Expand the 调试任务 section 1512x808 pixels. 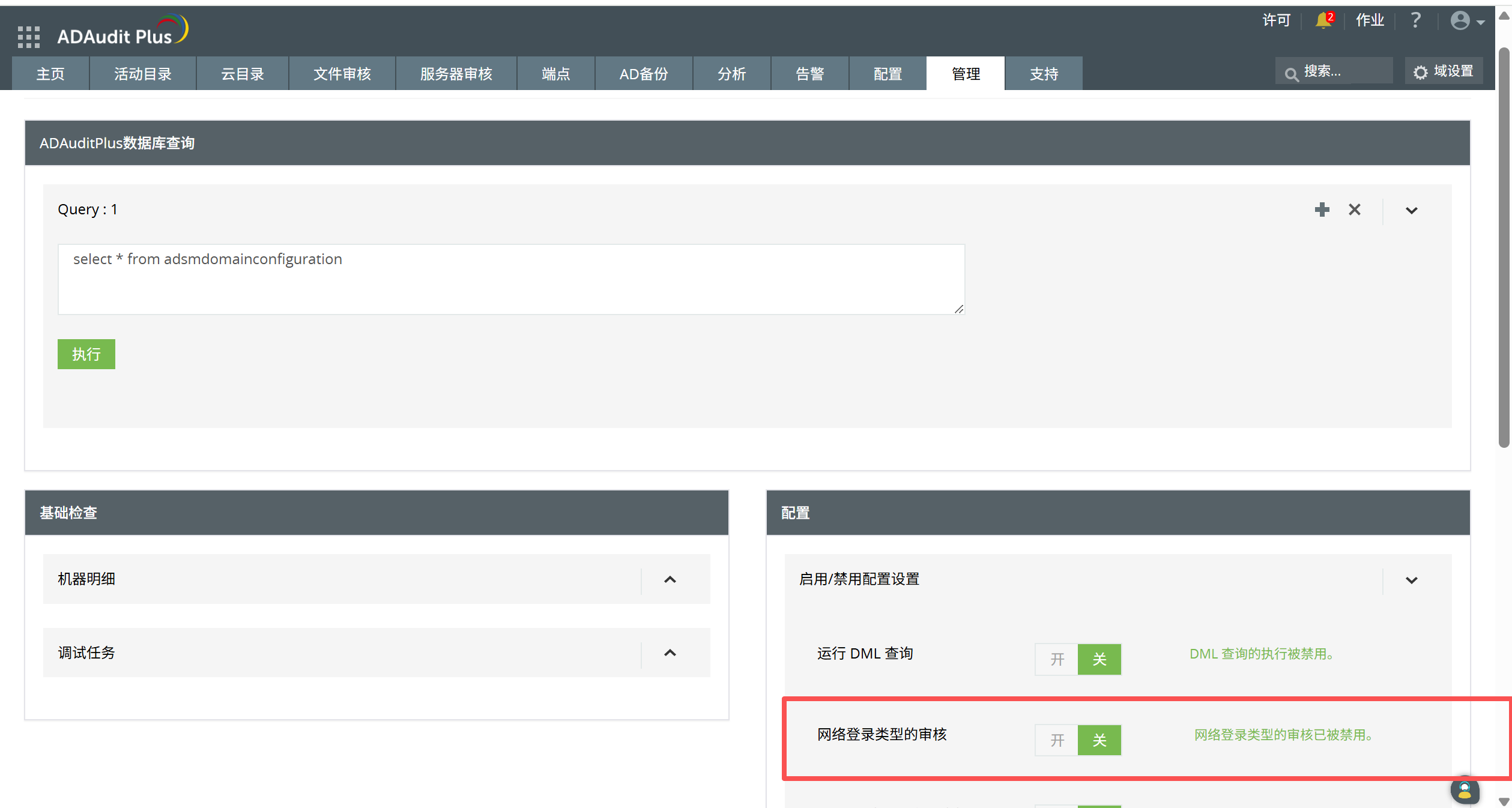click(670, 653)
